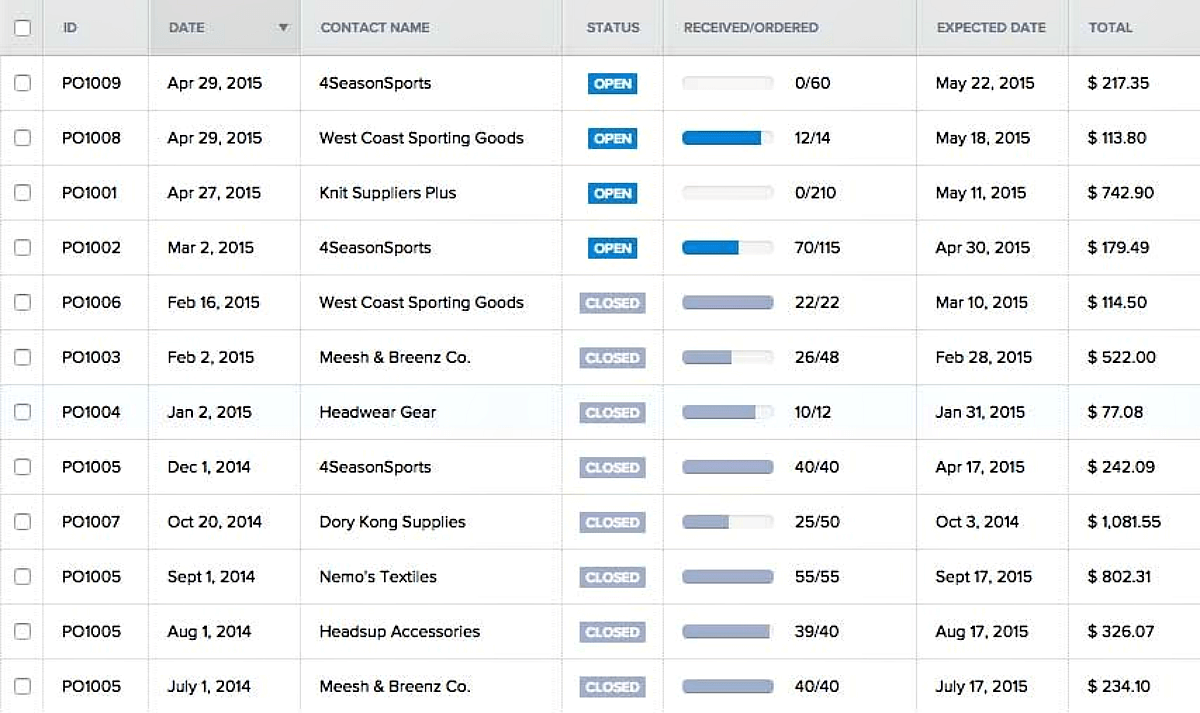Click the CLOSED badge for Dory Kong Supplies
This screenshot has width=1200, height=713.
click(612, 522)
